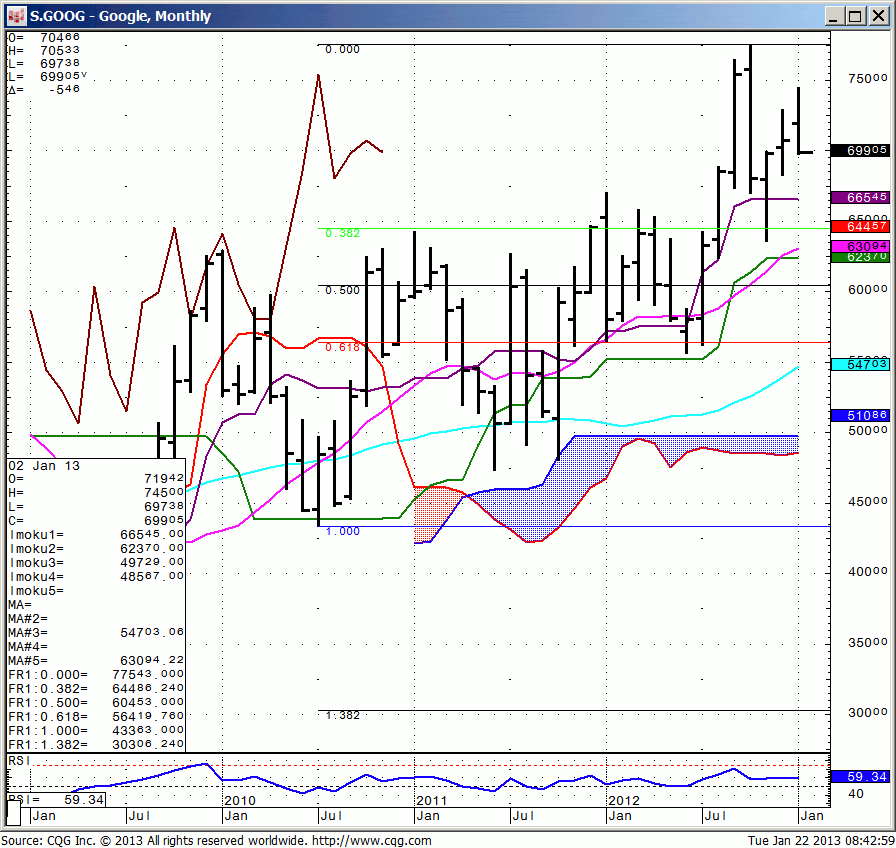Screen dimensions: 896x848
Task: Click the 75000 price scale label
Action: (868, 79)
